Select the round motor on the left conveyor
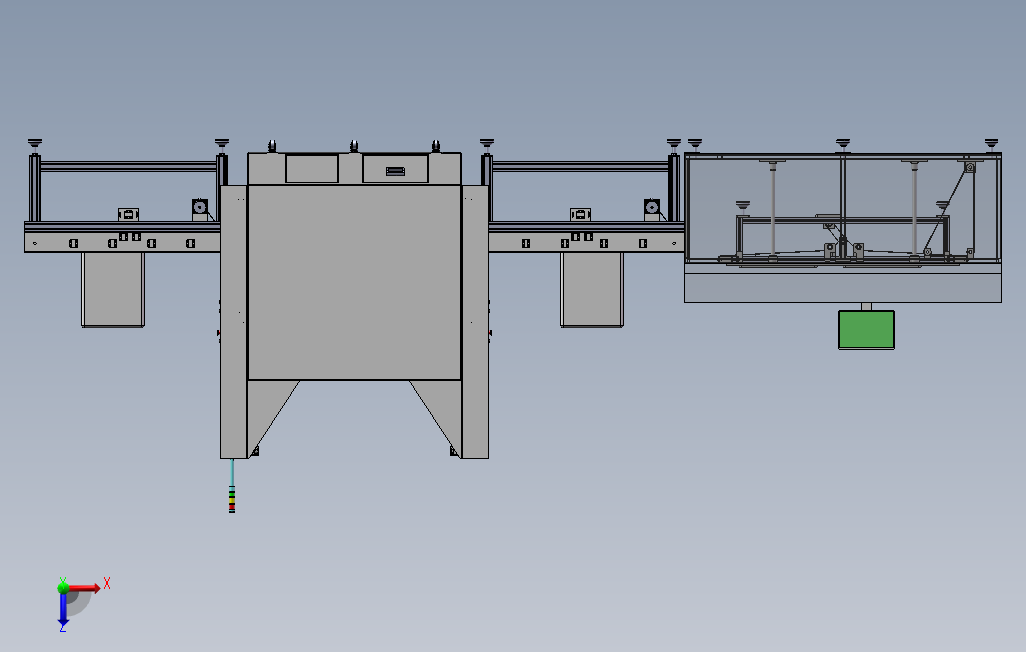Viewport: 1026px width, 652px height. coord(200,207)
